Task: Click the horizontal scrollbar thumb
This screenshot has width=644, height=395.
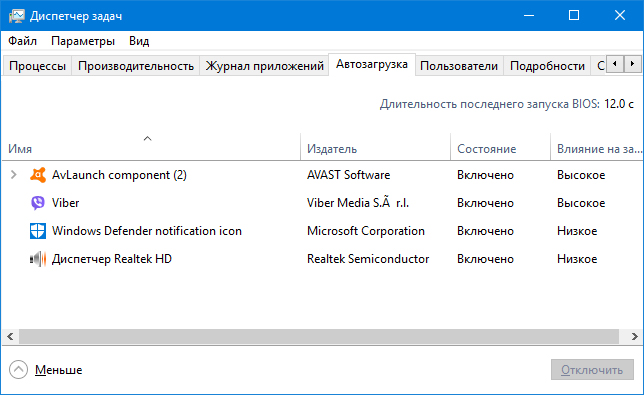Action: tap(319, 337)
